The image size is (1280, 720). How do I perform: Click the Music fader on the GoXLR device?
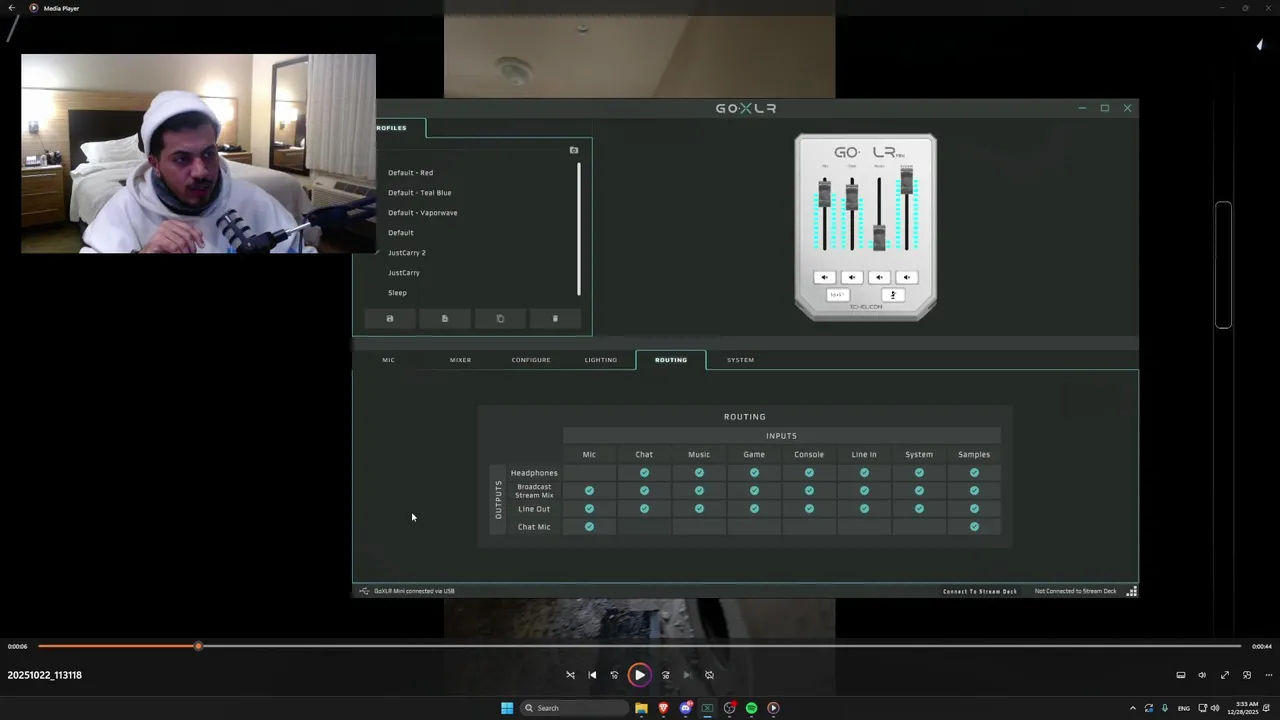(x=879, y=236)
